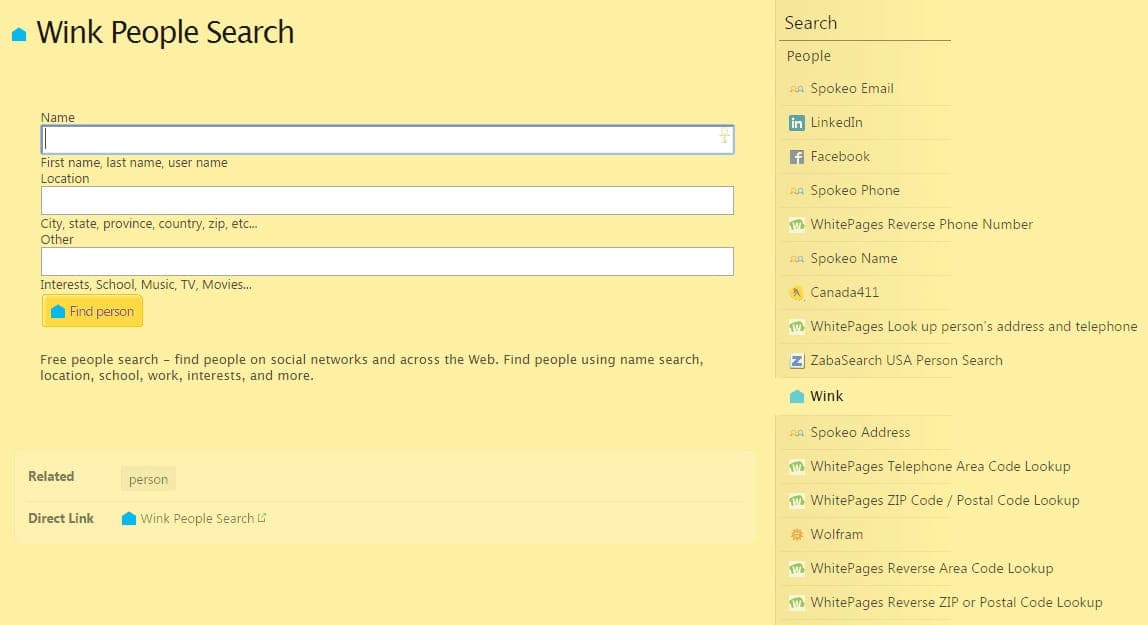Click the autofill icon in Name field
1148x625 pixels.
(x=724, y=137)
